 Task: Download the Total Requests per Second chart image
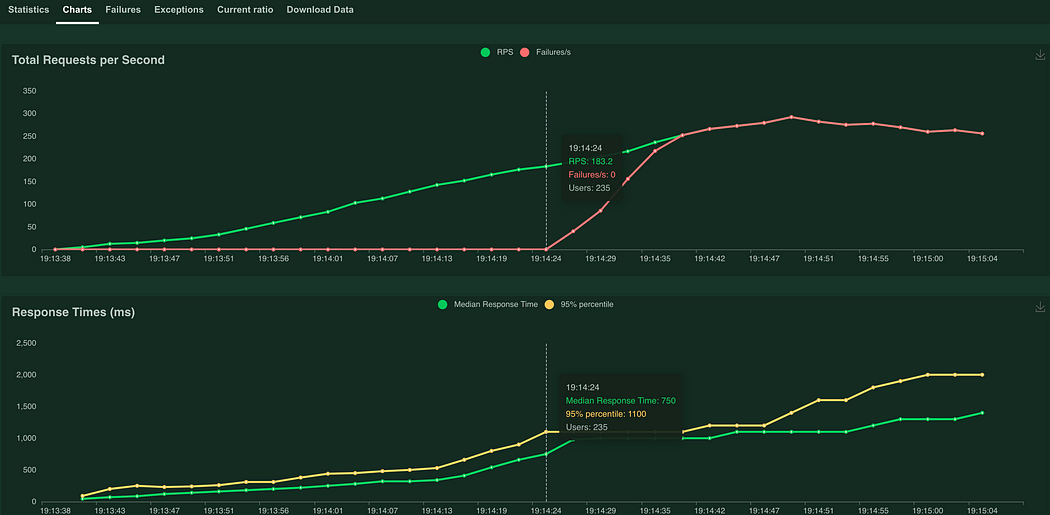[x=1040, y=56]
